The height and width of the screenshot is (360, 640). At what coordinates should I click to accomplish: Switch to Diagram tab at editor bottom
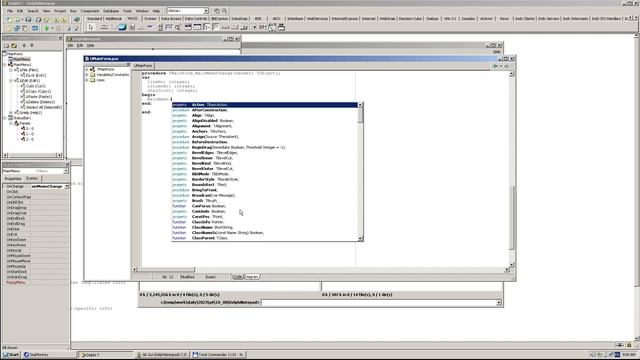pyautogui.click(x=252, y=277)
